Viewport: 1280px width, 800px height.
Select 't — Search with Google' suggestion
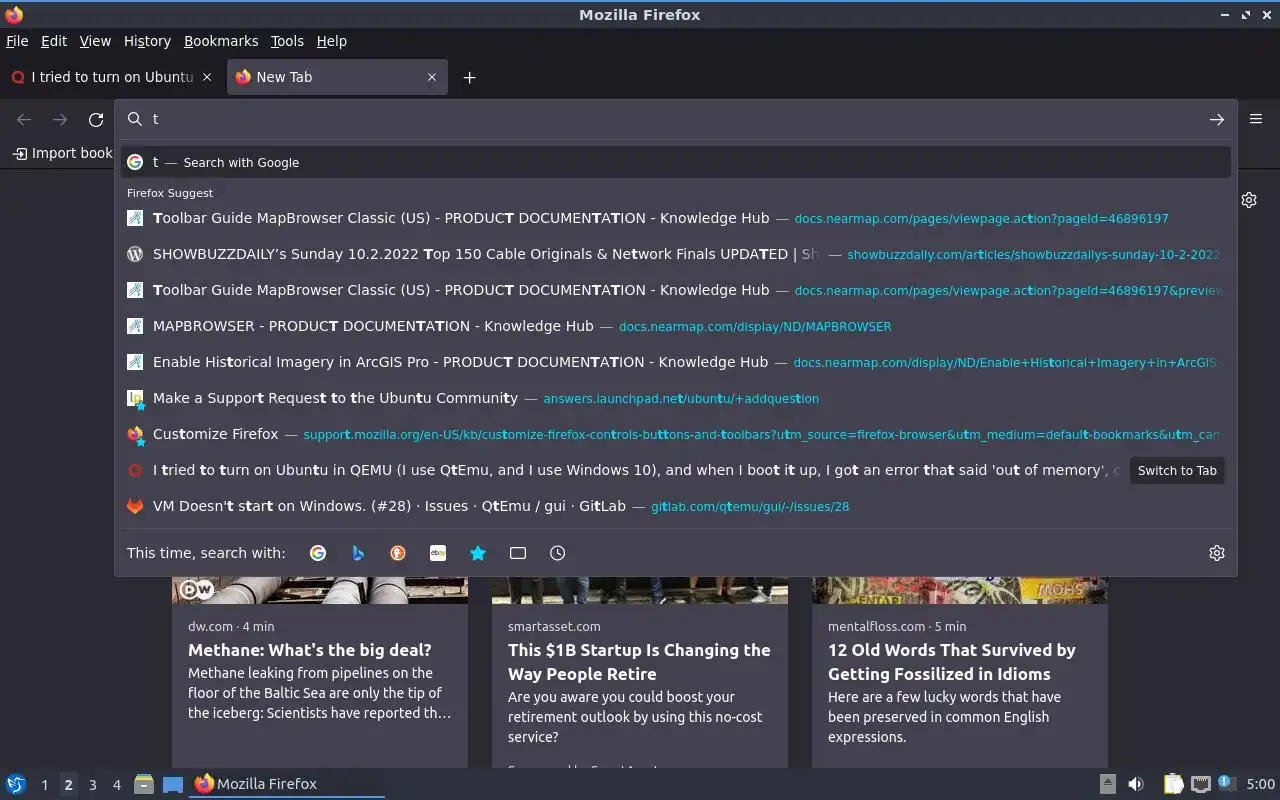[676, 162]
